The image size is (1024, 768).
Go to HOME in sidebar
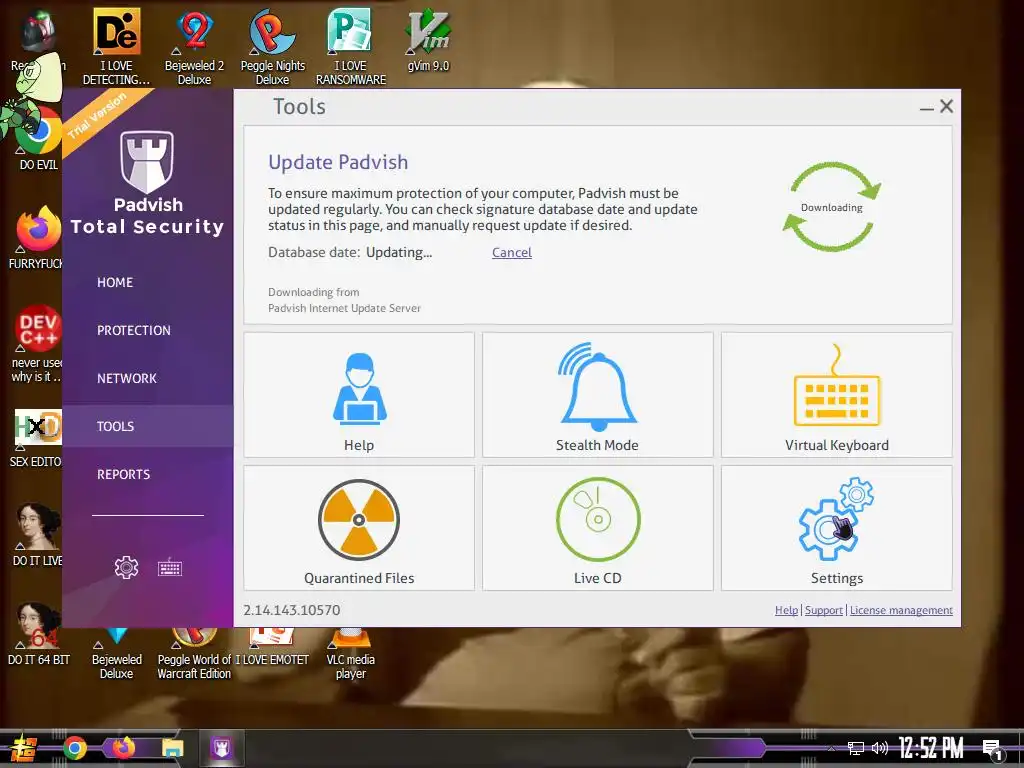pos(115,282)
